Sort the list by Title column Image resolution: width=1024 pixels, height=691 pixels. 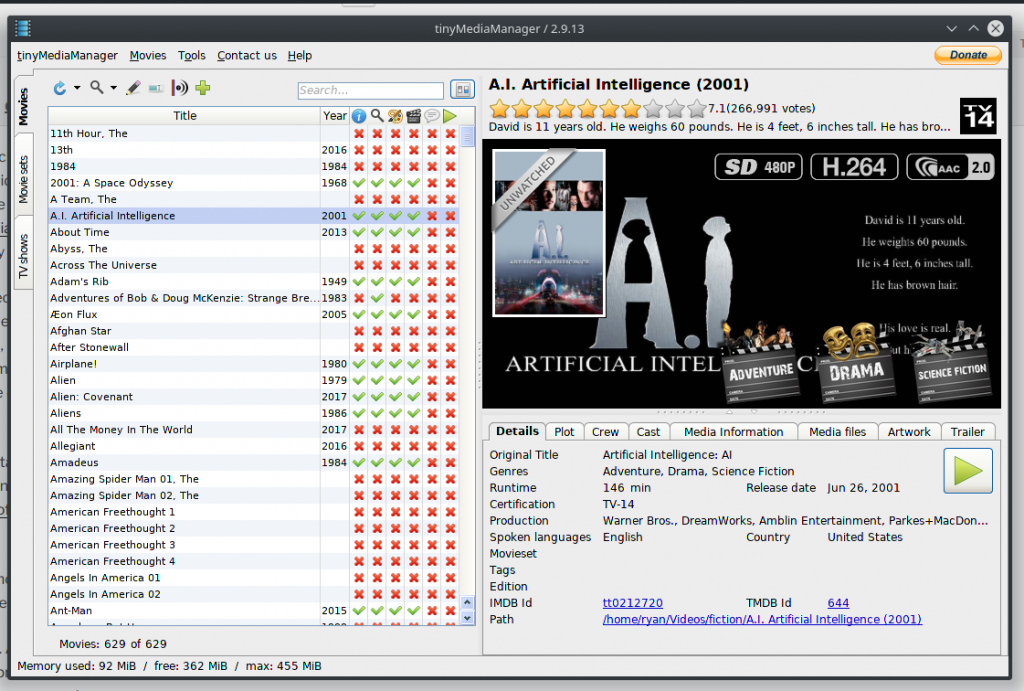pos(184,116)
